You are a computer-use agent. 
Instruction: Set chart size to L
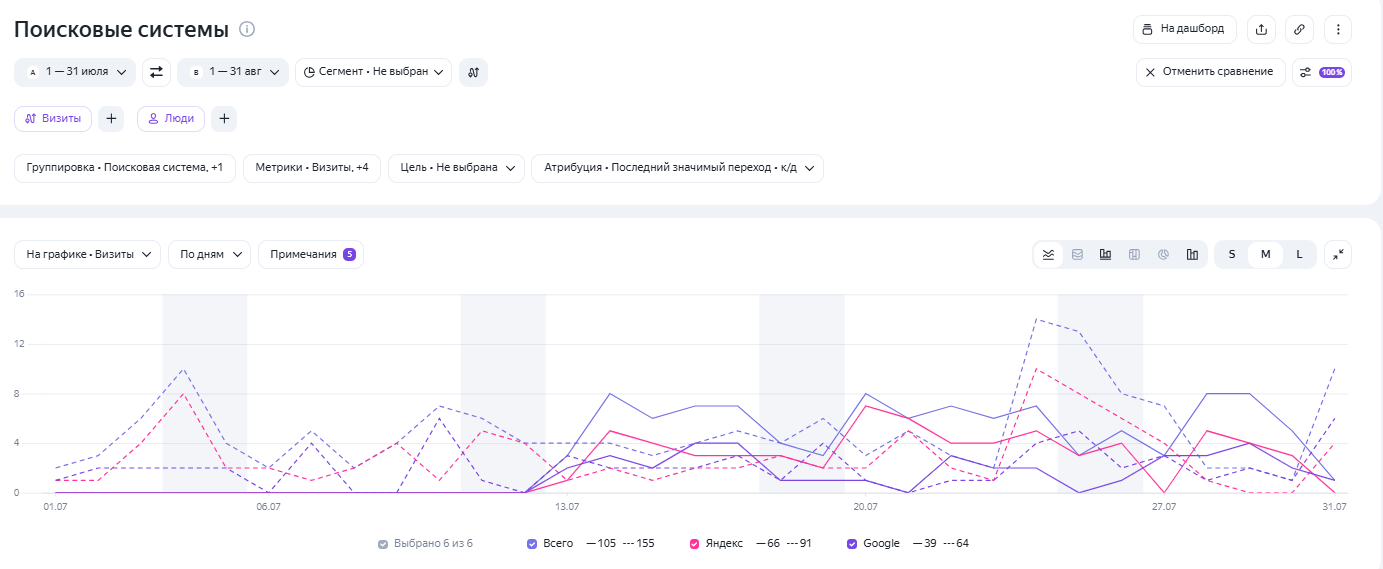1299,254
